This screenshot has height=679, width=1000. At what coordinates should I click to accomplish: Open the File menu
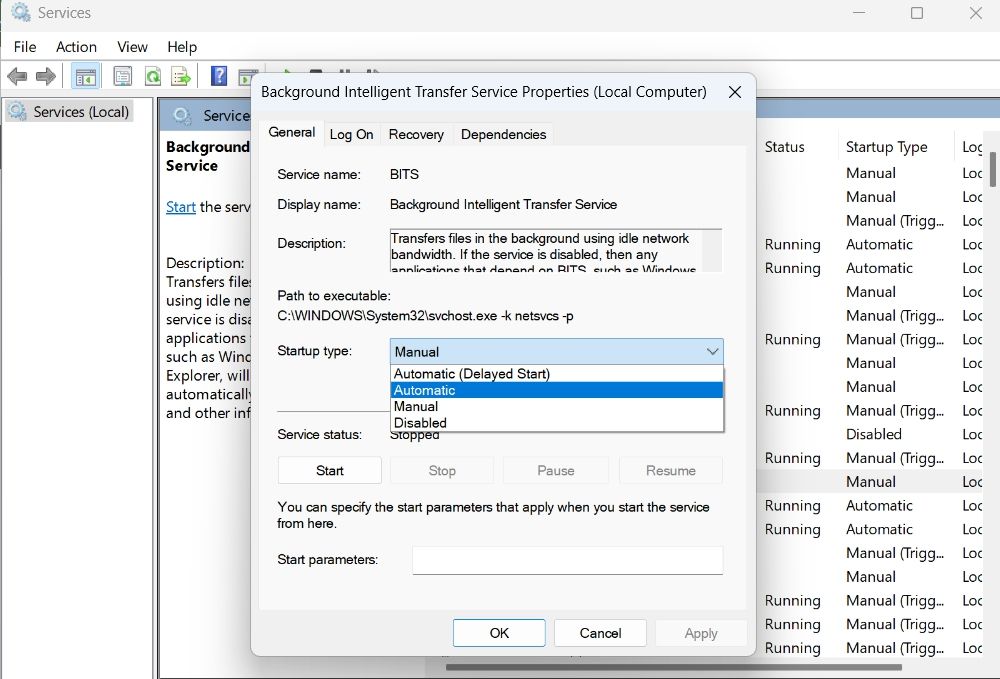[x=25, y=47]
